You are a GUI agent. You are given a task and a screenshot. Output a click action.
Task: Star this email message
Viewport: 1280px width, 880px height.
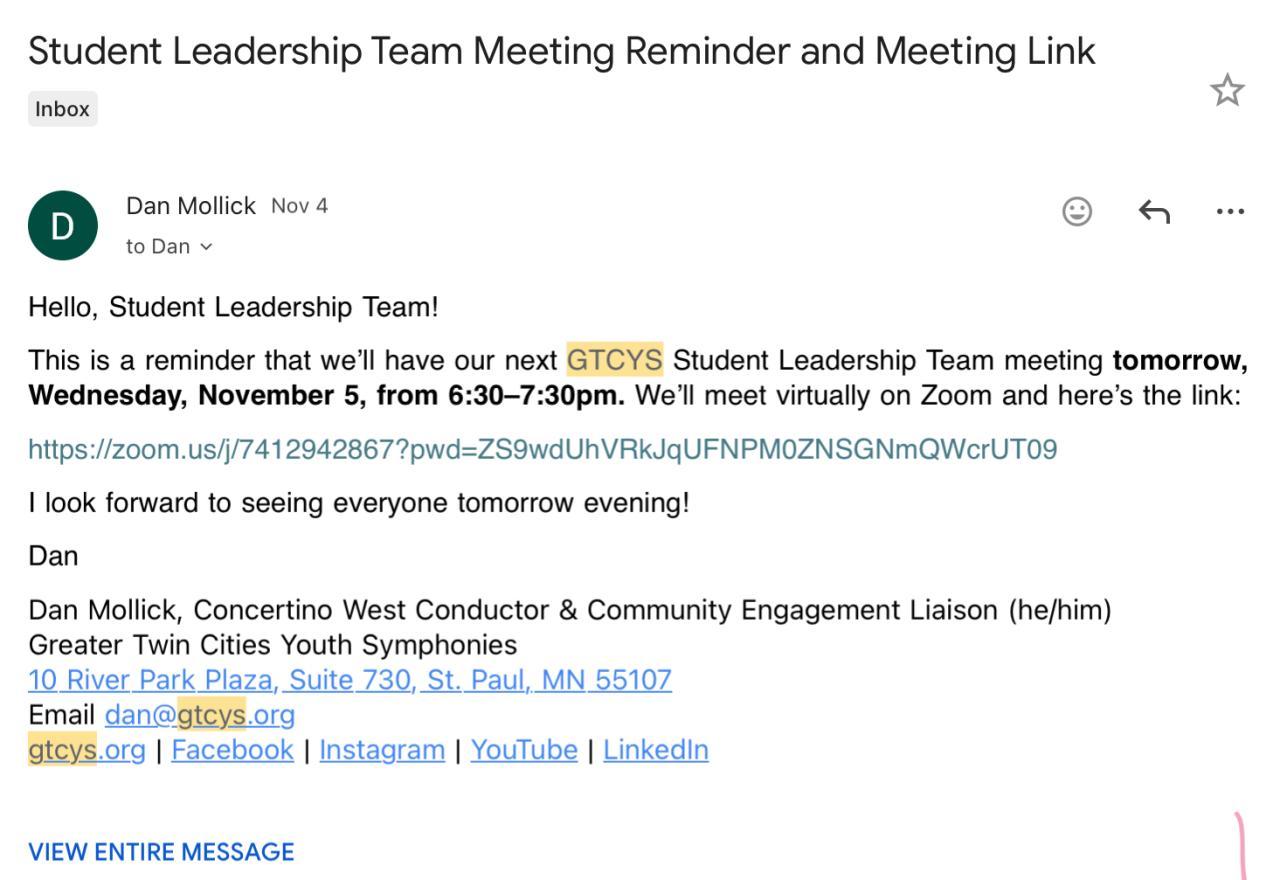point(1227,91)
